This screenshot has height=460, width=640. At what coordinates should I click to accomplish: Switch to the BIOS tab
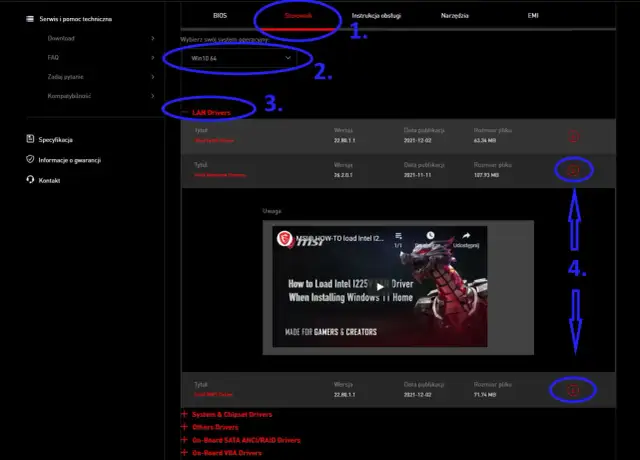tap(220, 16)
